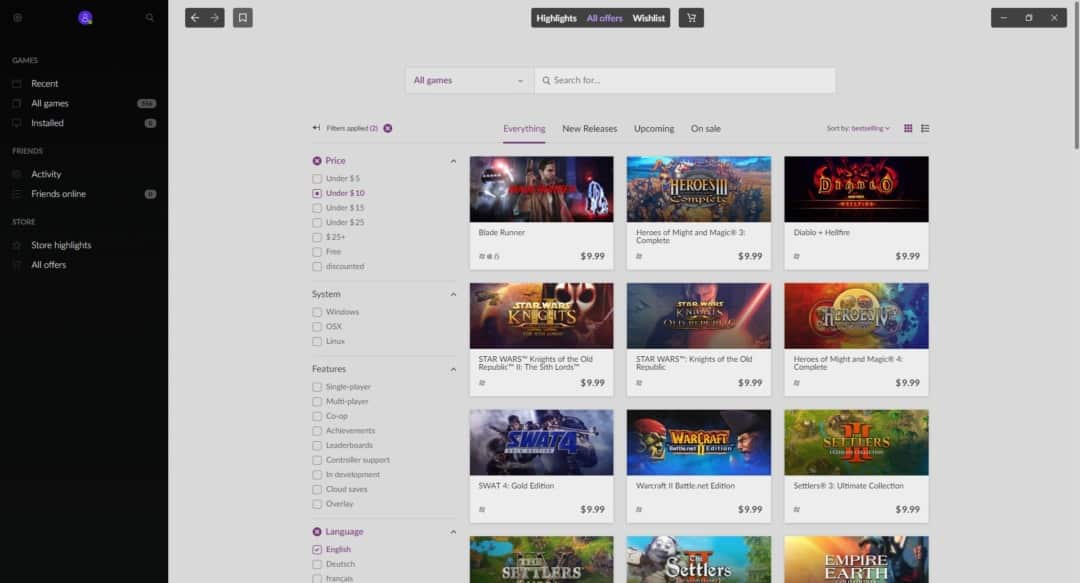This screenshot has width=1080, height=583.
Task: Switch to the New Releases tab
Action: [x=589, y=128]
